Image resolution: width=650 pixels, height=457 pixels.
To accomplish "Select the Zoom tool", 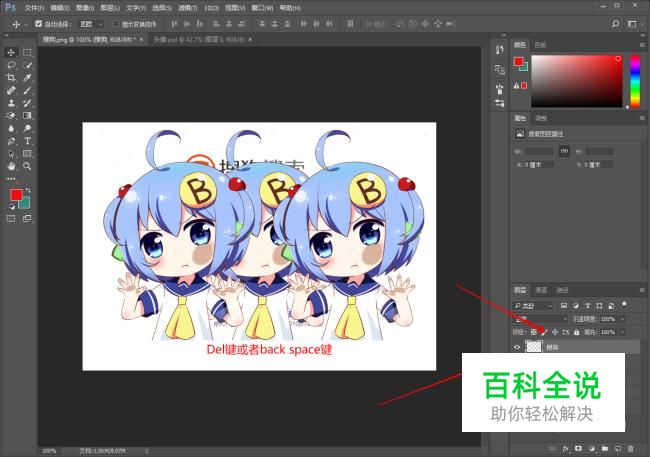I will (x=27, y=166).
